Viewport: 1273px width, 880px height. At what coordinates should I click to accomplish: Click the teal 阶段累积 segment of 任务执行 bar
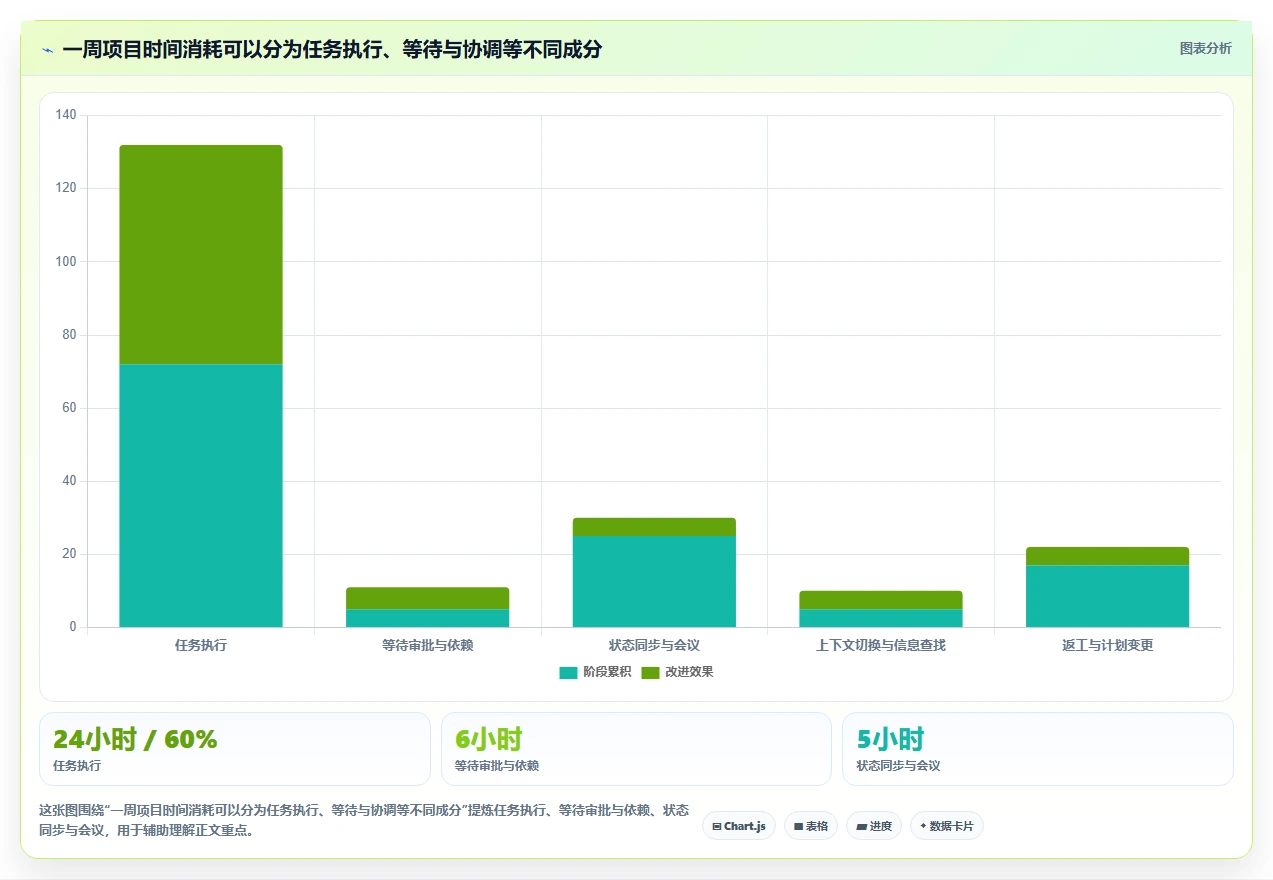point(201,496)
